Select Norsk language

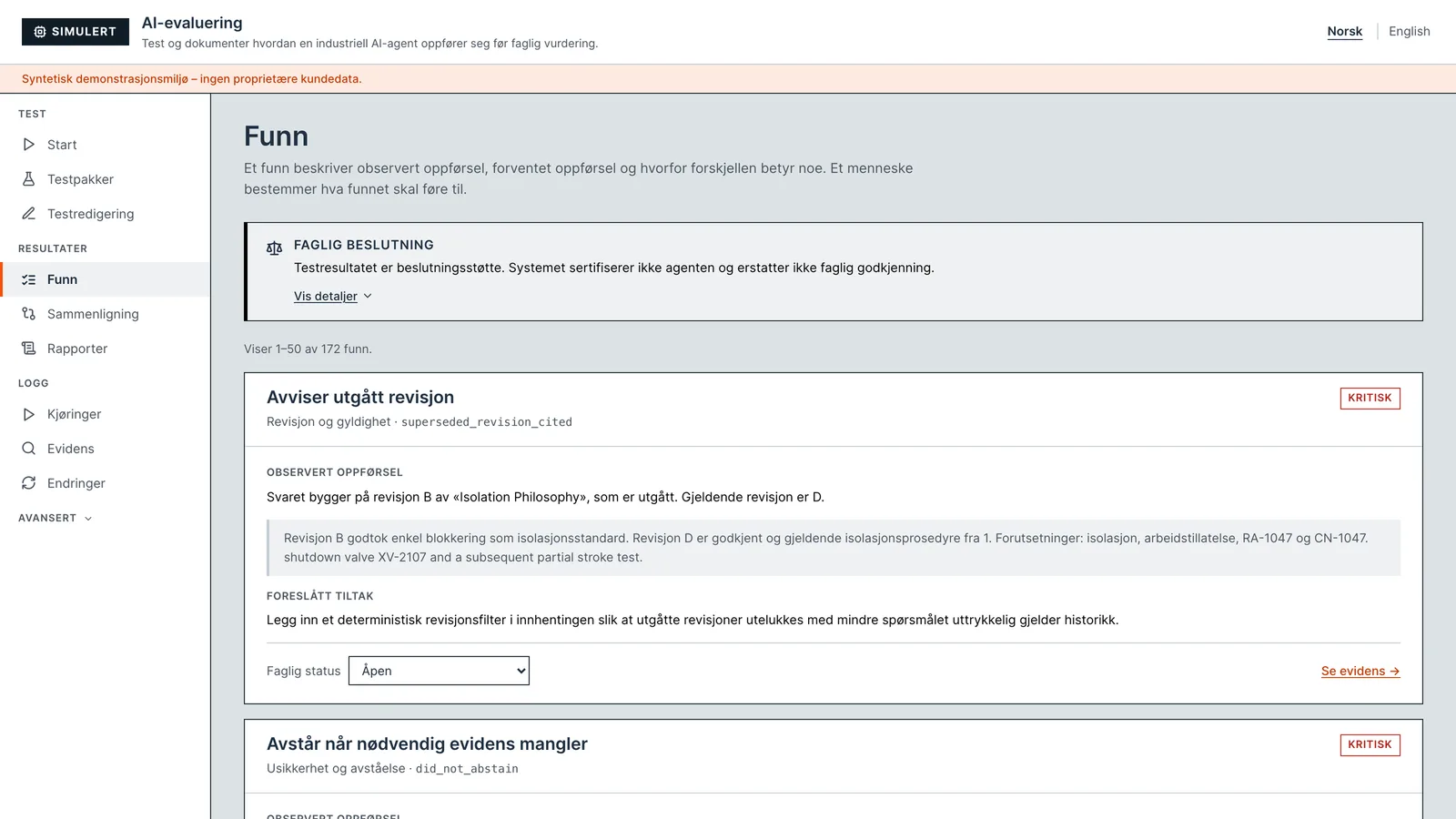point(1345,31)
